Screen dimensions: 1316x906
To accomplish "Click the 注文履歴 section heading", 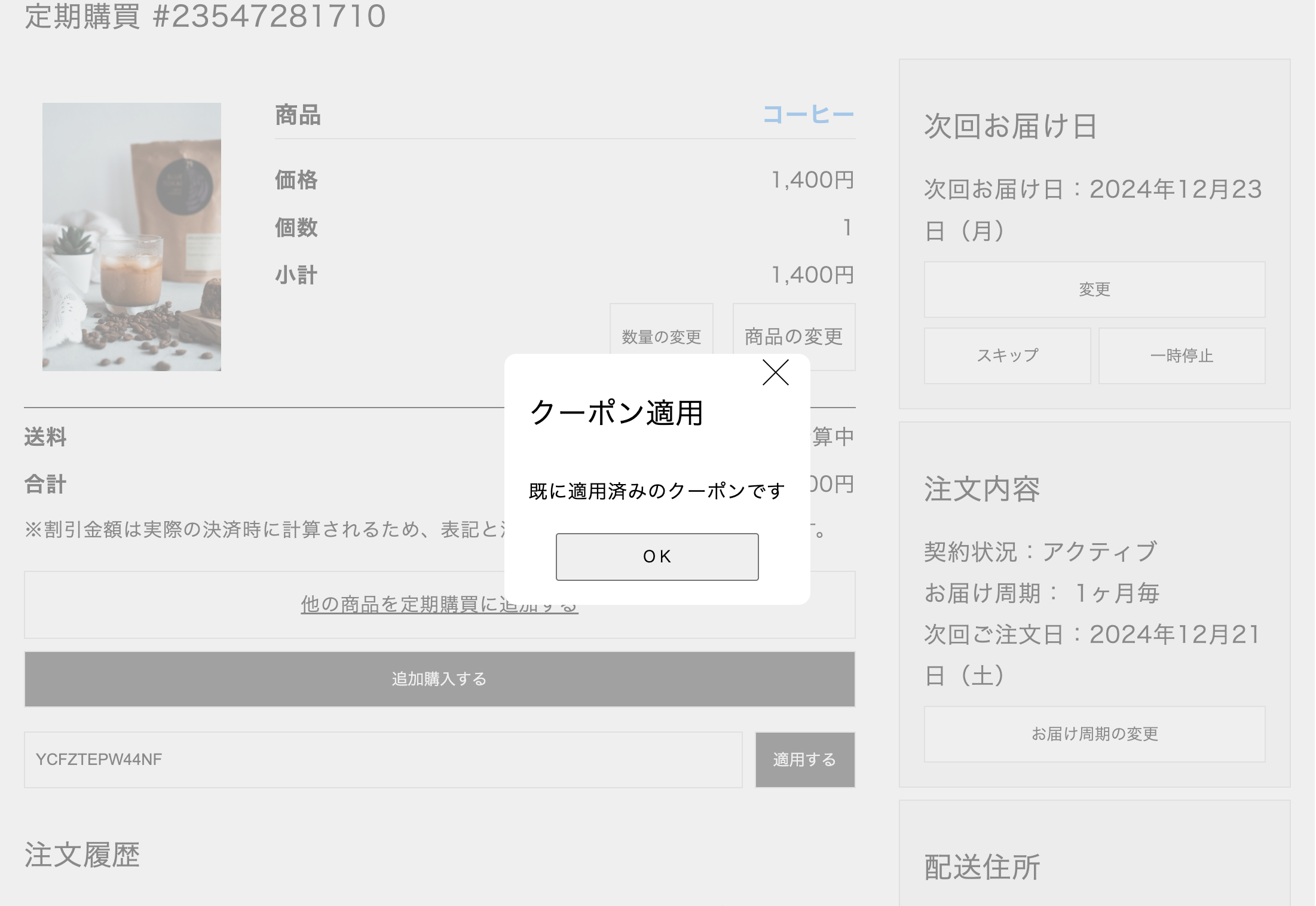I will 82,855.
